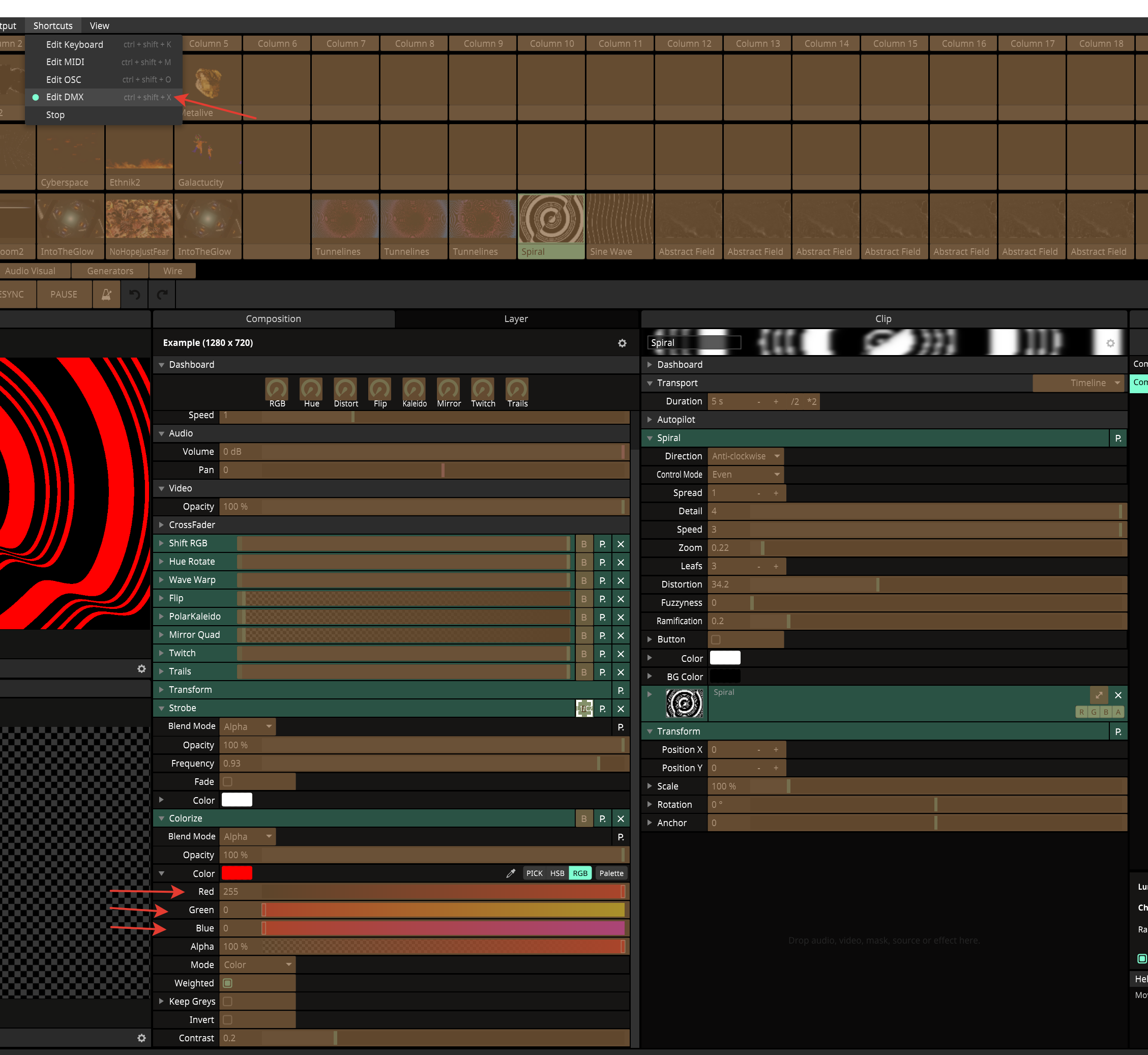Click the eyedropper color picker icon

(x=511, y=873)
